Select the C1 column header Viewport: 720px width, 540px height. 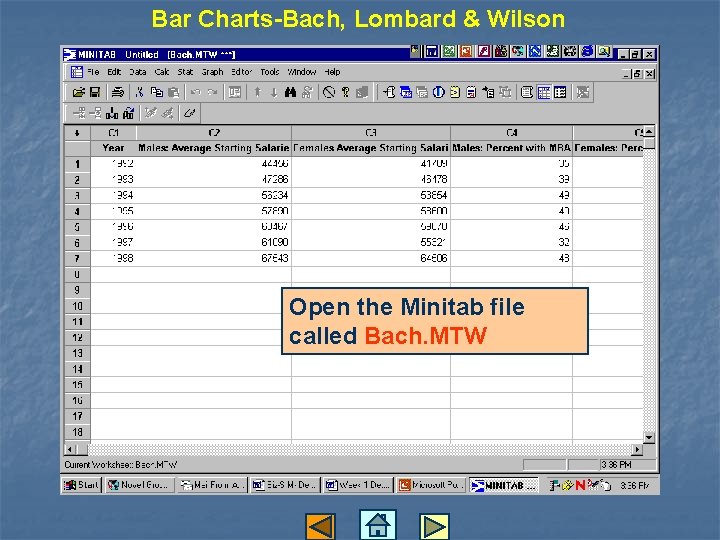point(113,133)
